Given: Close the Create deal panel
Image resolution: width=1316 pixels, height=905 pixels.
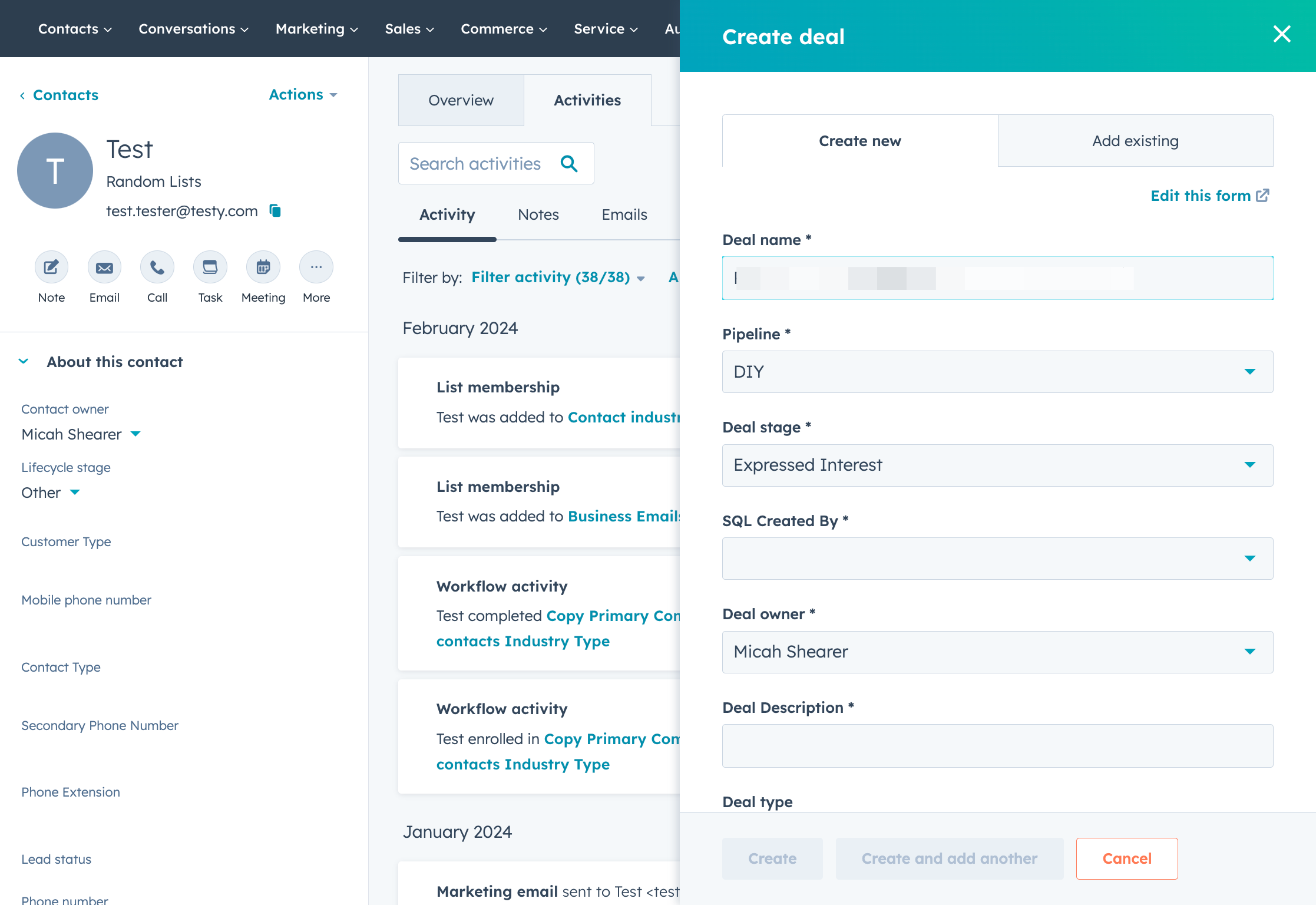Looking at the screenshot, I should 1282,34.
